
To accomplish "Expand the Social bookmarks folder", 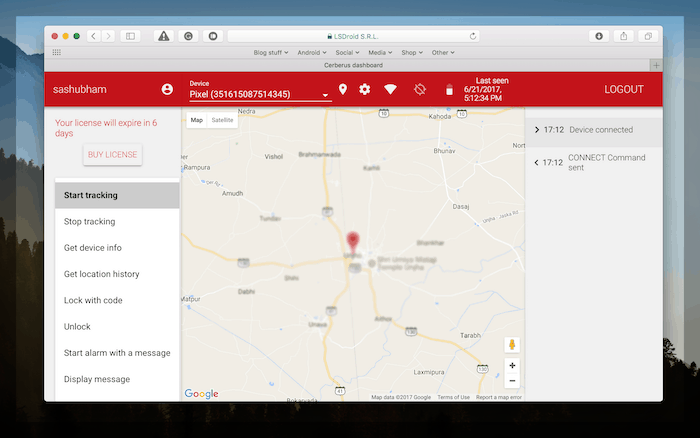I will [347, 52].
